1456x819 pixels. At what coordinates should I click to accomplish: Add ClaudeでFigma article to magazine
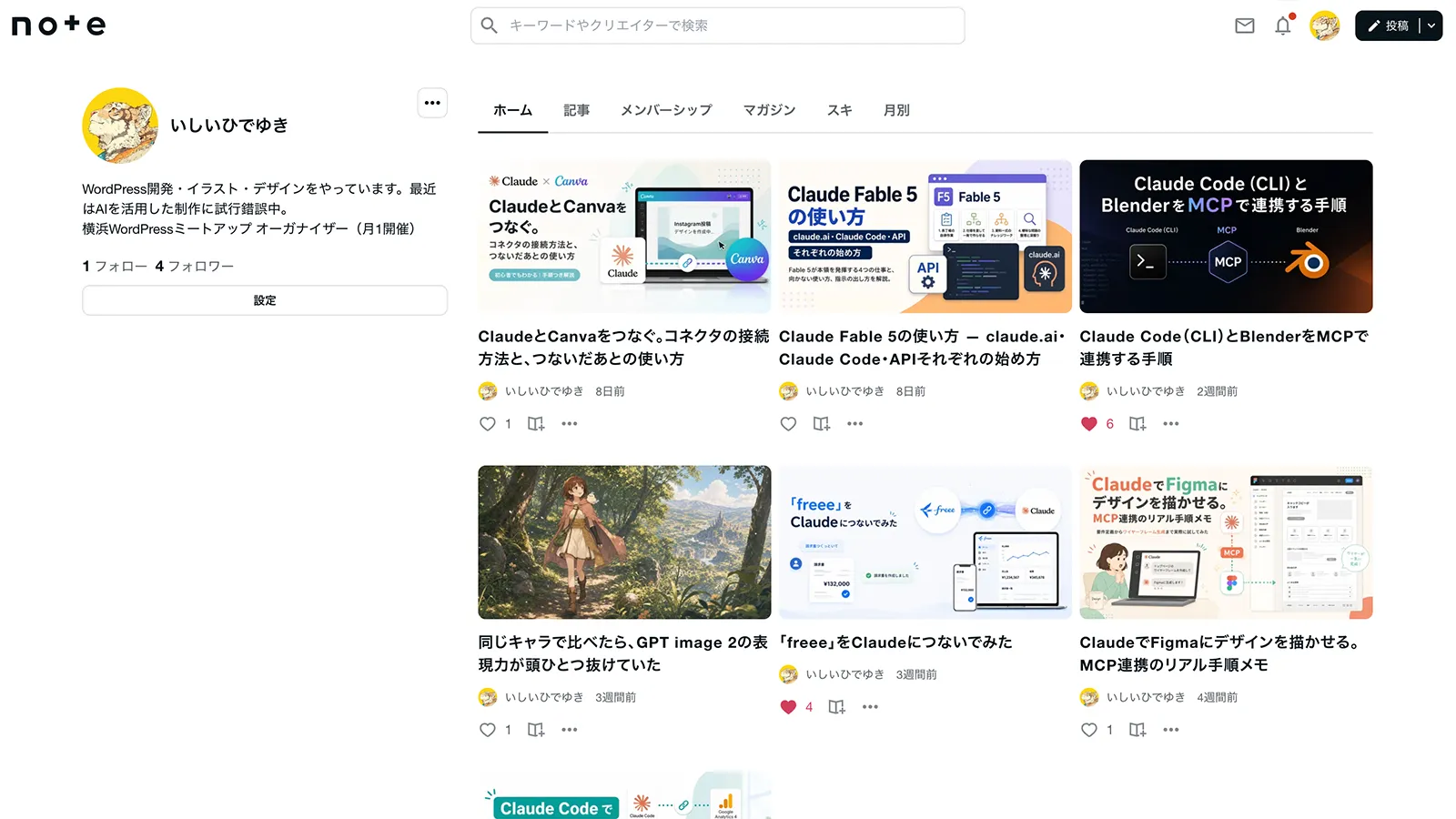(x=1137, y=729)
